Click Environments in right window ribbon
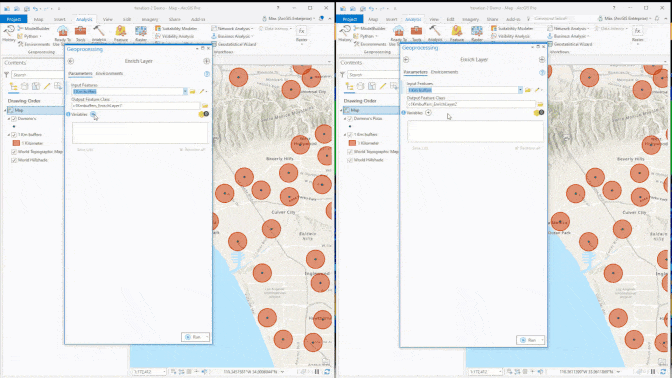The width and height of the screenshot is (672, 378). [370, 44]
